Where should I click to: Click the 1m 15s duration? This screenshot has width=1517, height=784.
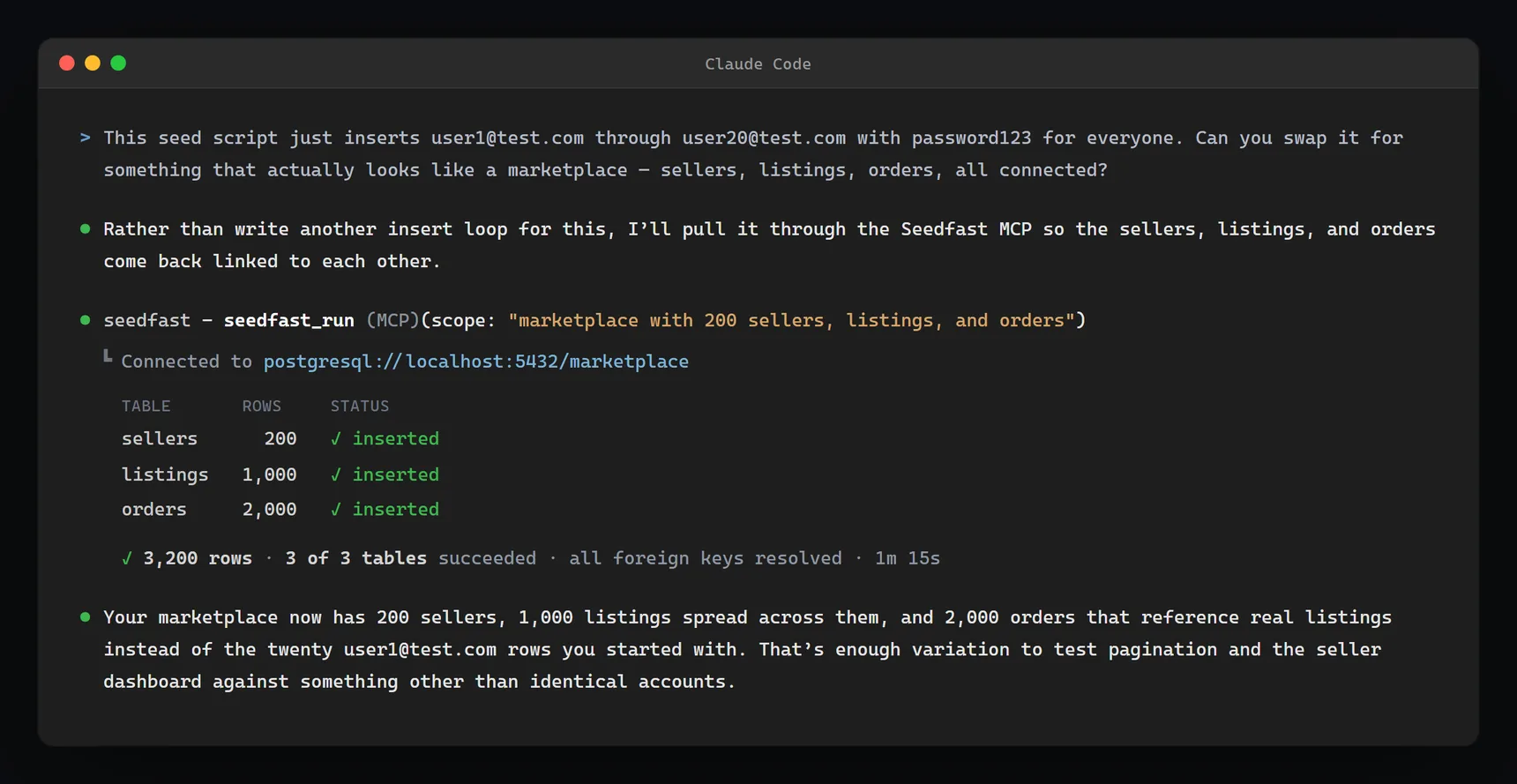908,558
